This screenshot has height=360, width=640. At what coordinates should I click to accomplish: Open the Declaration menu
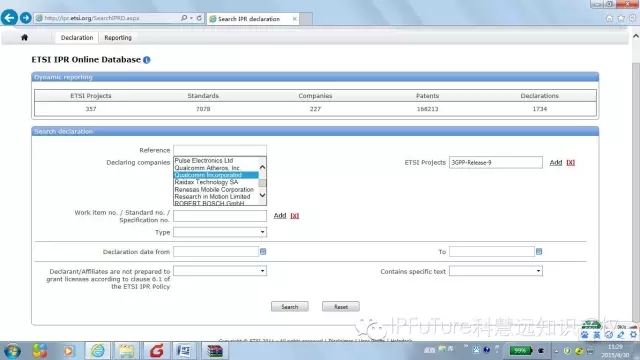point(77,38)
